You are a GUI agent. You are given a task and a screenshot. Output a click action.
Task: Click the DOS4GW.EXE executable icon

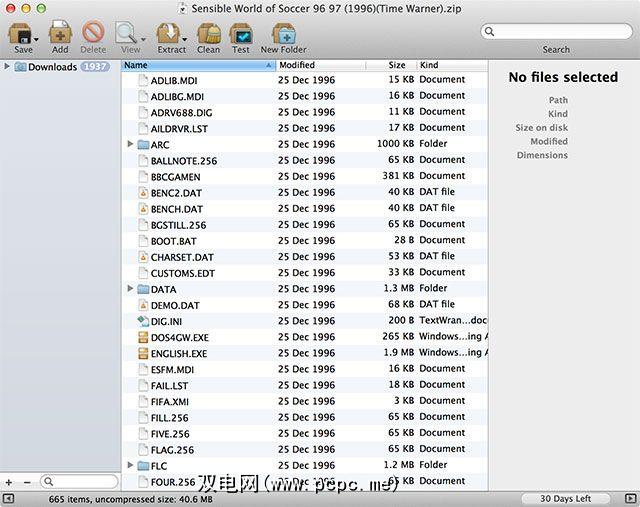click(x=143, y=337)
